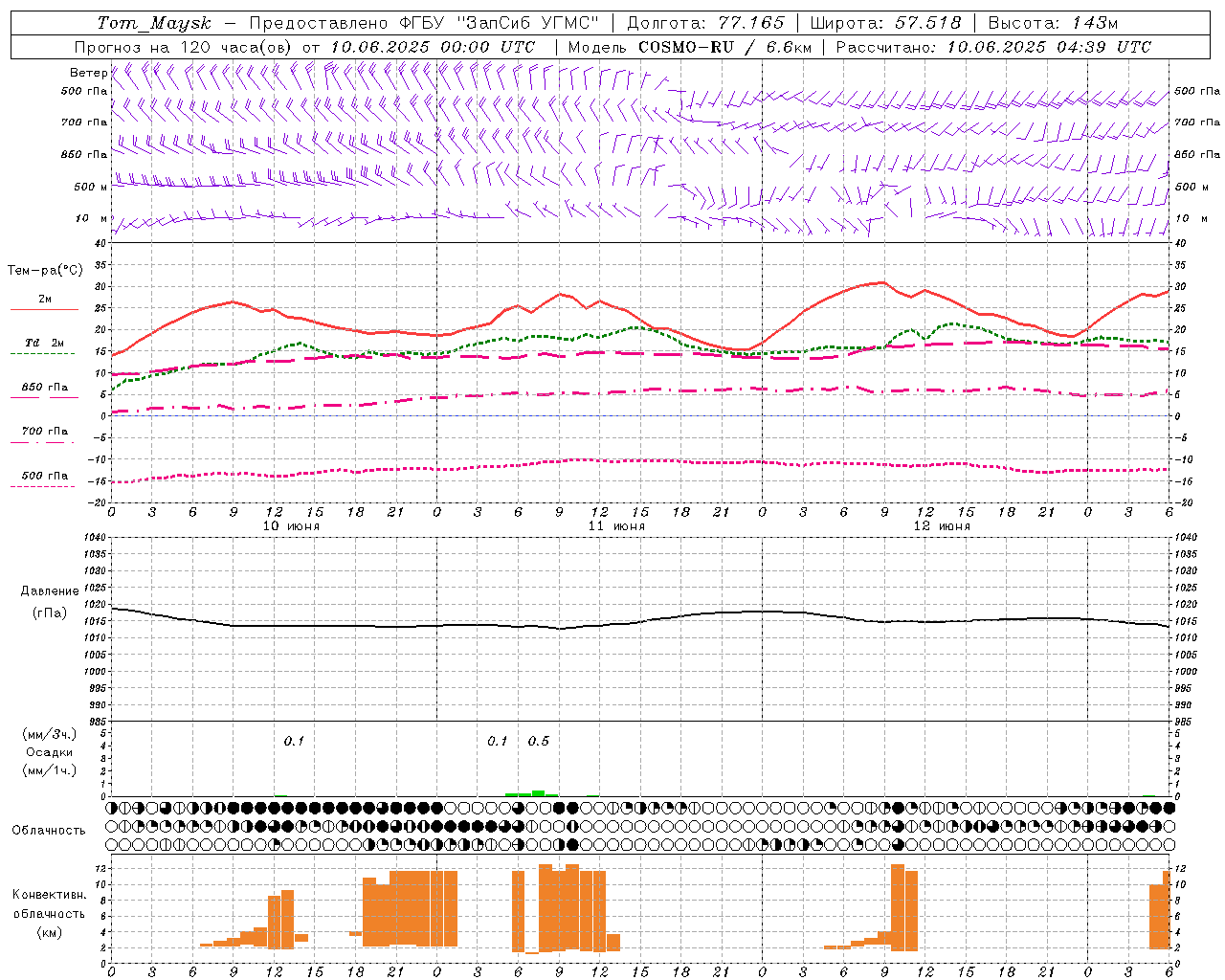Viewport: 1225px width, 980px height.
Task: Click the '(гПа)' unit under Давление
Action: pyautogui.click(x=50, y=613)
